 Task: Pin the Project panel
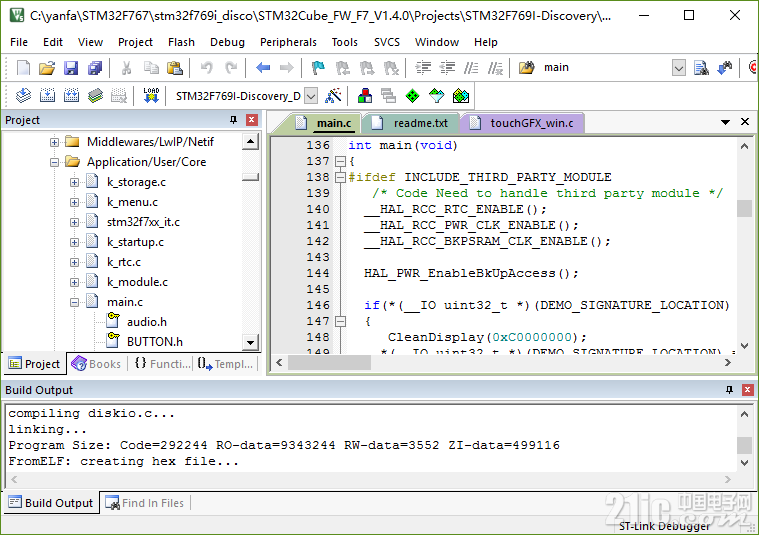(233, 120)
